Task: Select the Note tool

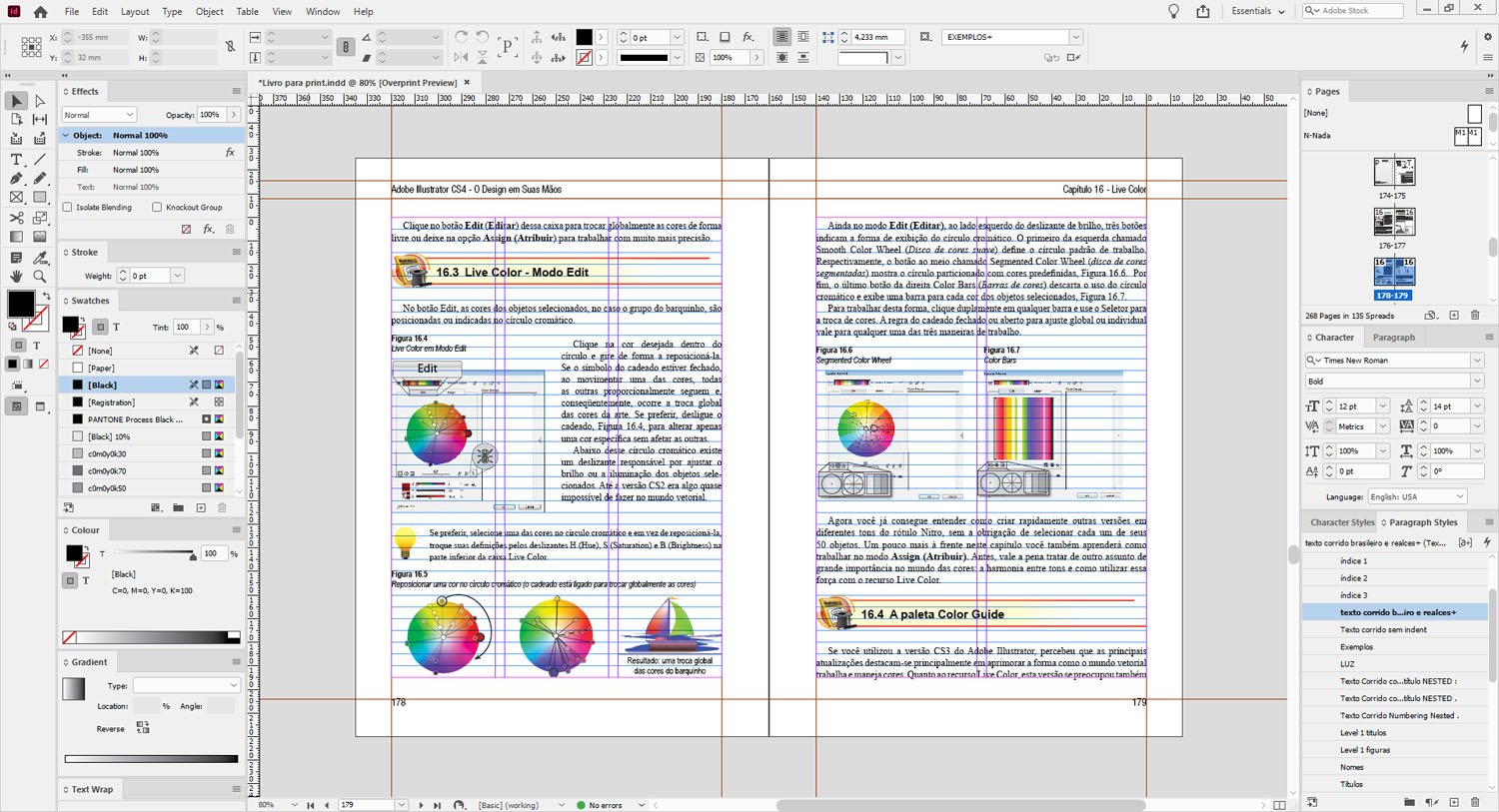Action: tap(16, 257)
